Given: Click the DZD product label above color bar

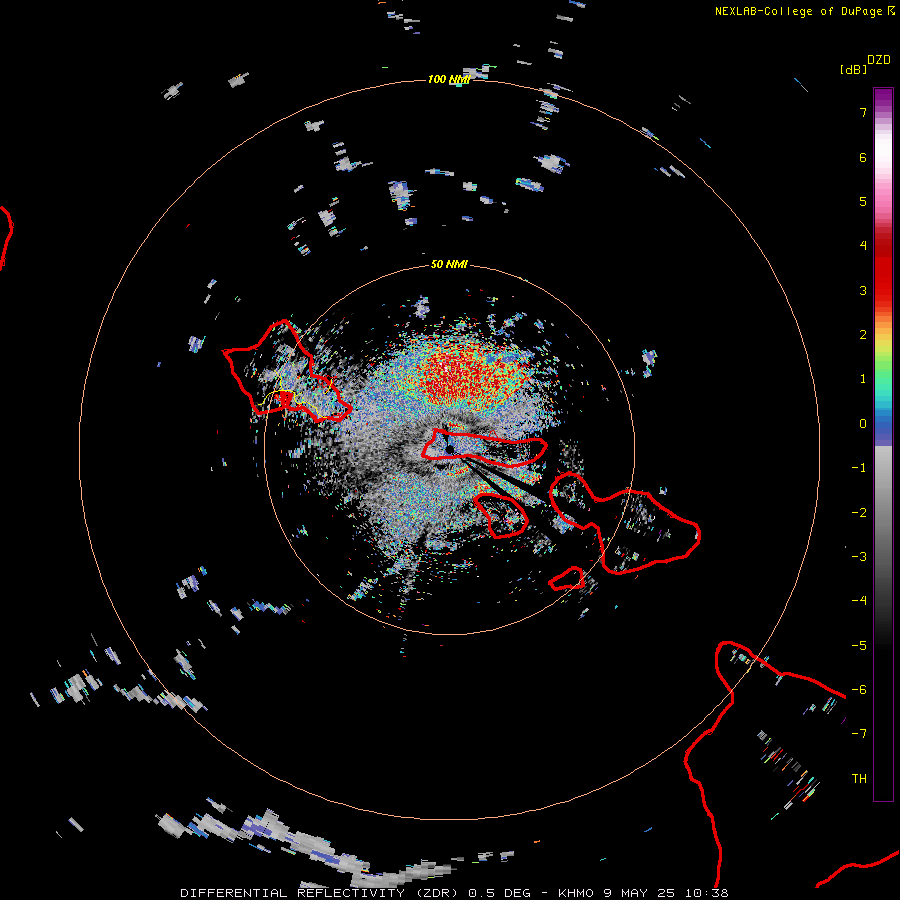Looking at the screenshot, I should [879, 60].
